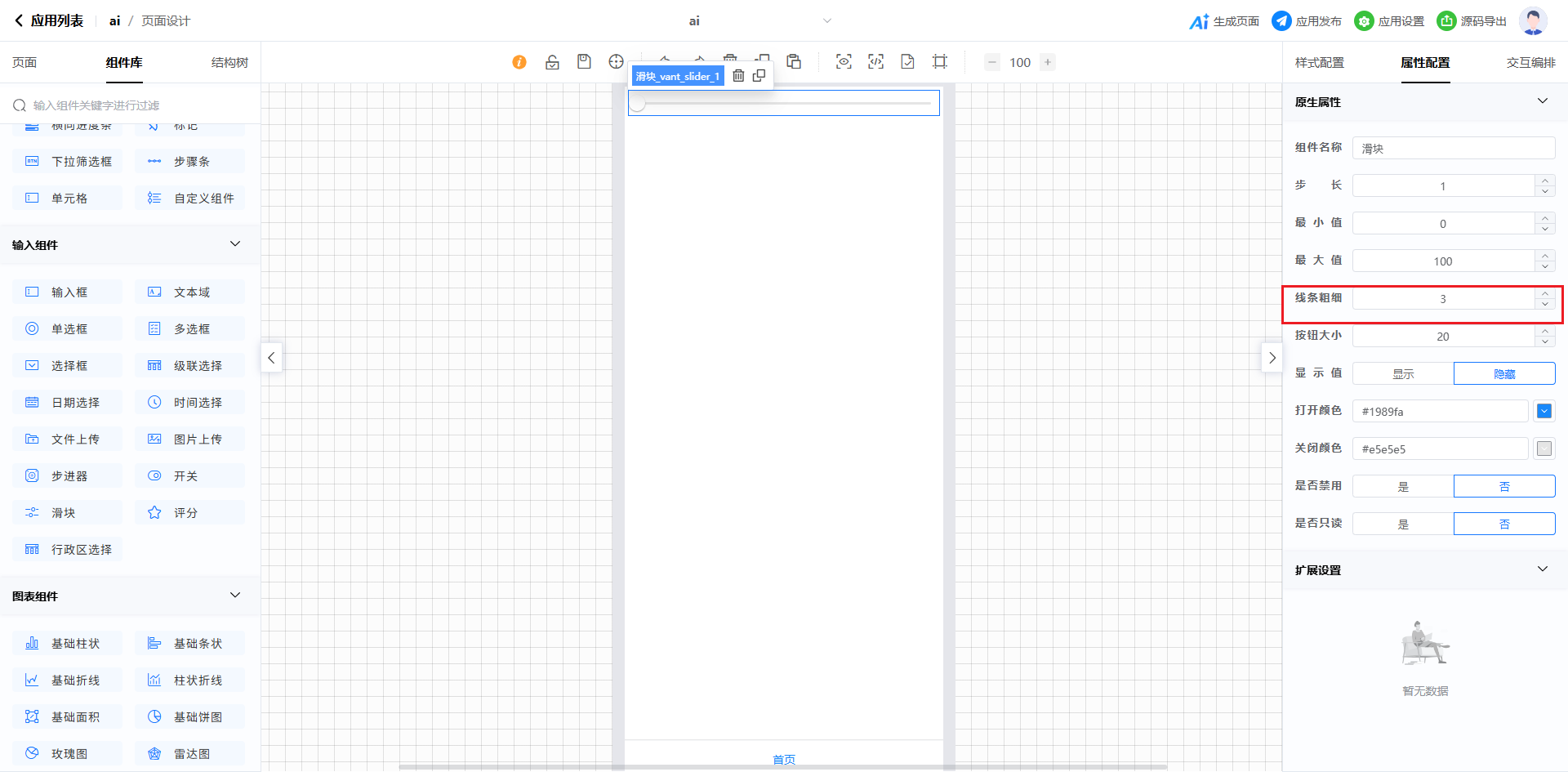Click the 应用发布 button
The height and width of the screenshot is (772, 1568).
click(x=1307, y=21)
